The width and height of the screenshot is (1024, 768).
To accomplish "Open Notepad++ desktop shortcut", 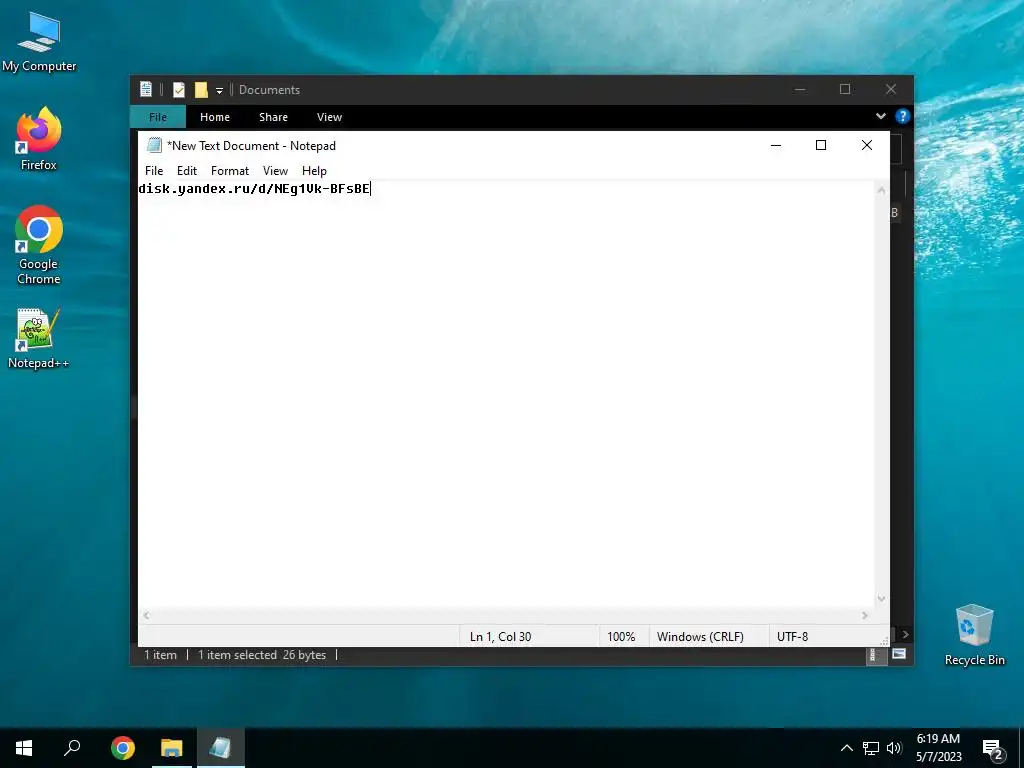I will (x=39, y=338).
